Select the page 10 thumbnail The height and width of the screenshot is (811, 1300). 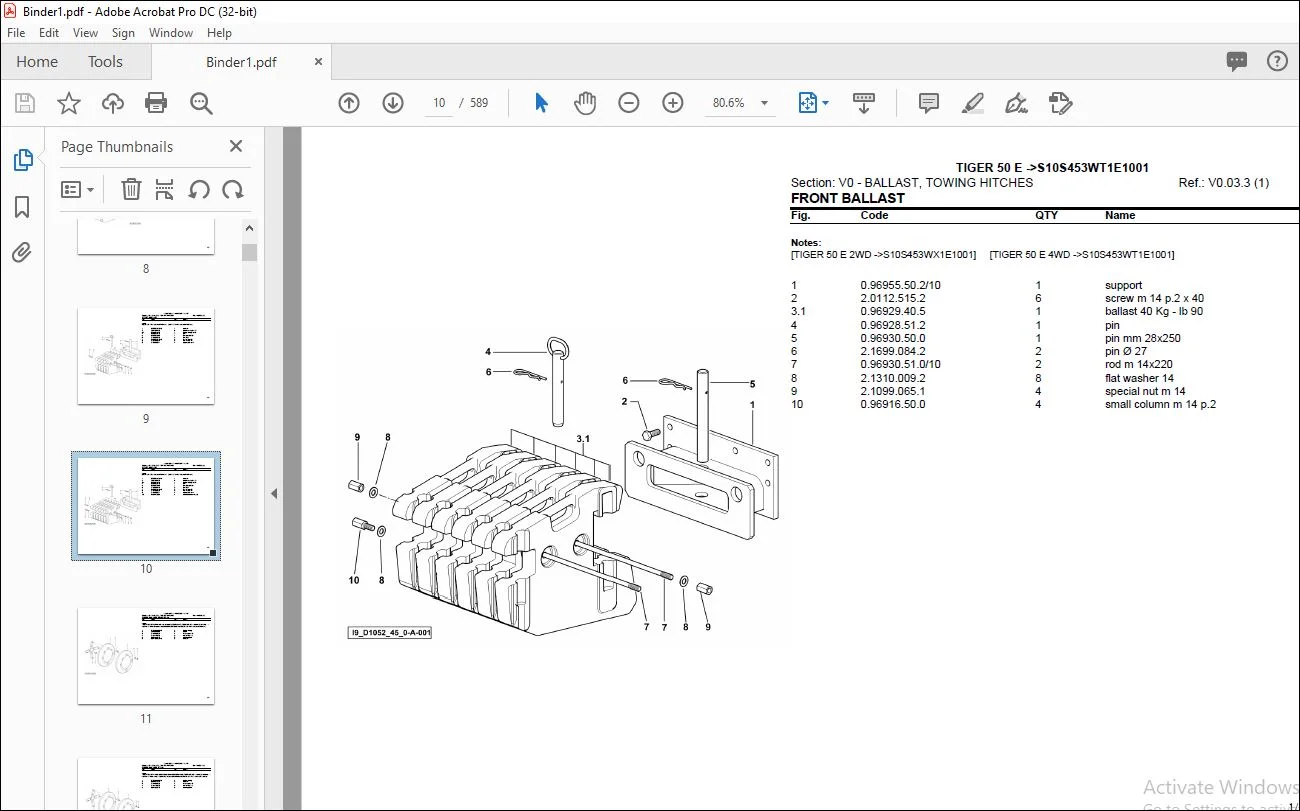pyautogui.click(x=146, y=506)
